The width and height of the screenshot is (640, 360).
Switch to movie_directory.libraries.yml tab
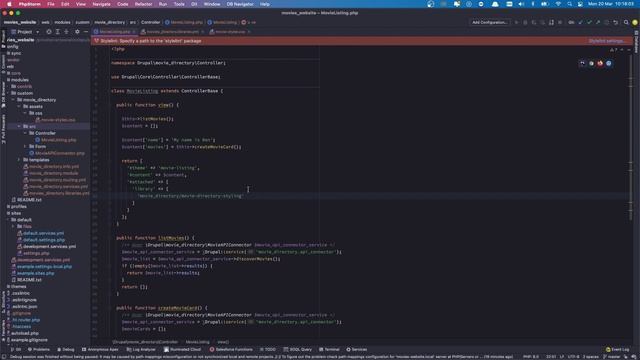pyautogui.click(x=172, y=31)
